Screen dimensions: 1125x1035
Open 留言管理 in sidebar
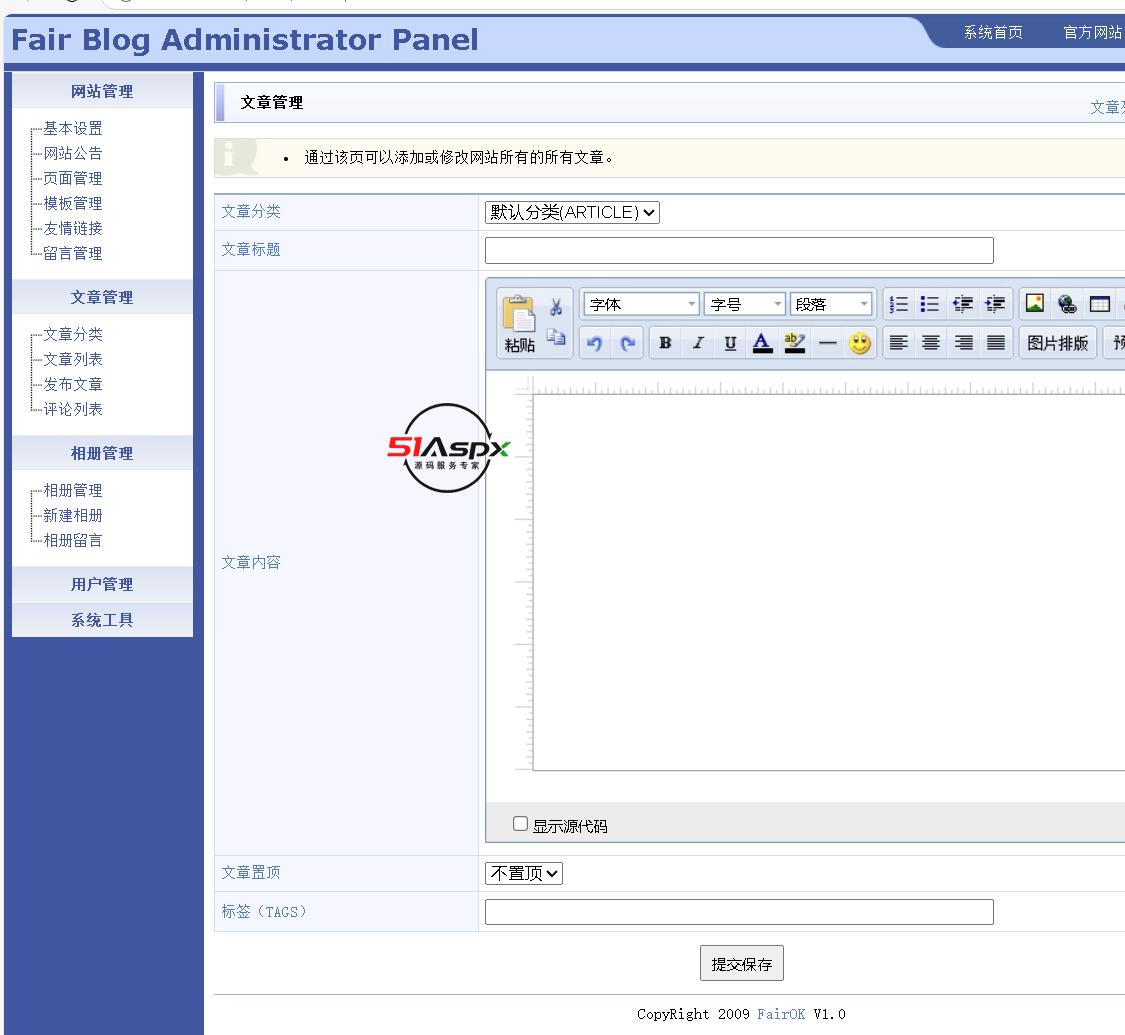72,253
